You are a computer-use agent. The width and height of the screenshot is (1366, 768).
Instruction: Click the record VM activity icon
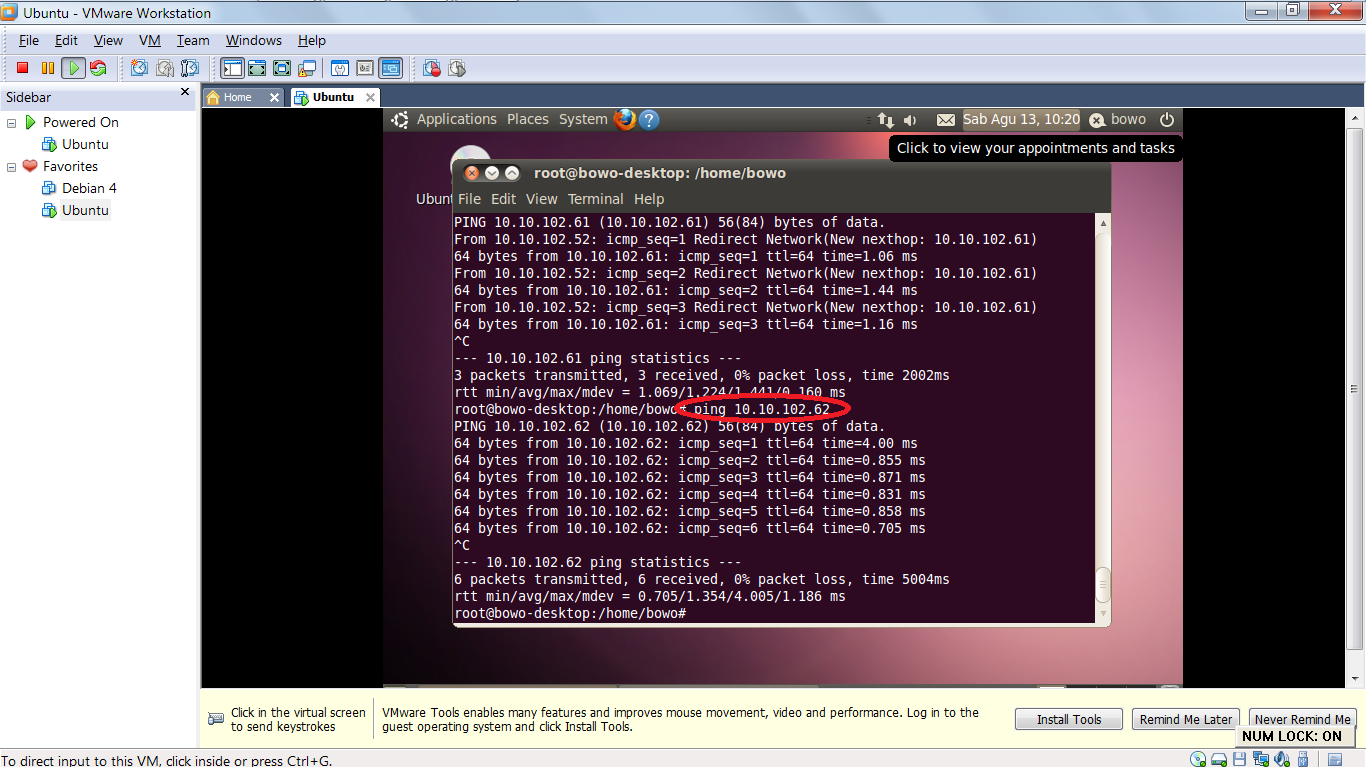[x=432, y=68]
